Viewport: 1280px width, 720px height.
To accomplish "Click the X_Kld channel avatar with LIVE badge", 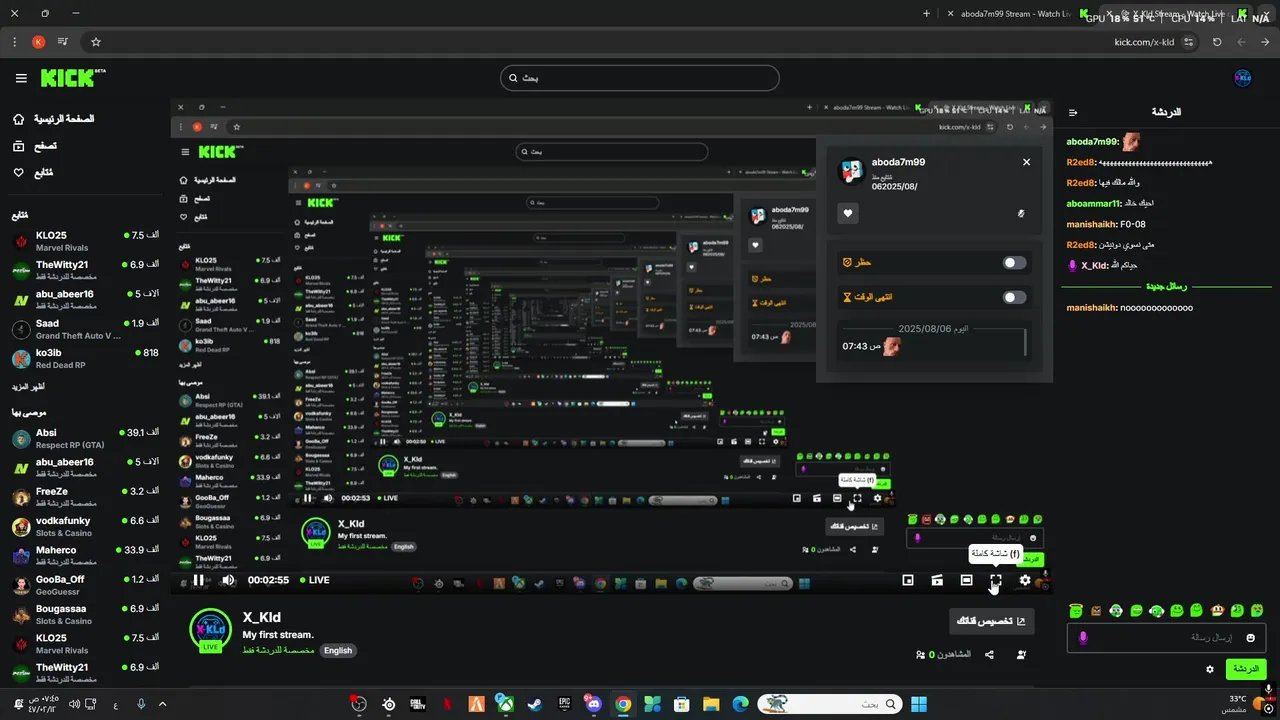I will tap(211, 630).
